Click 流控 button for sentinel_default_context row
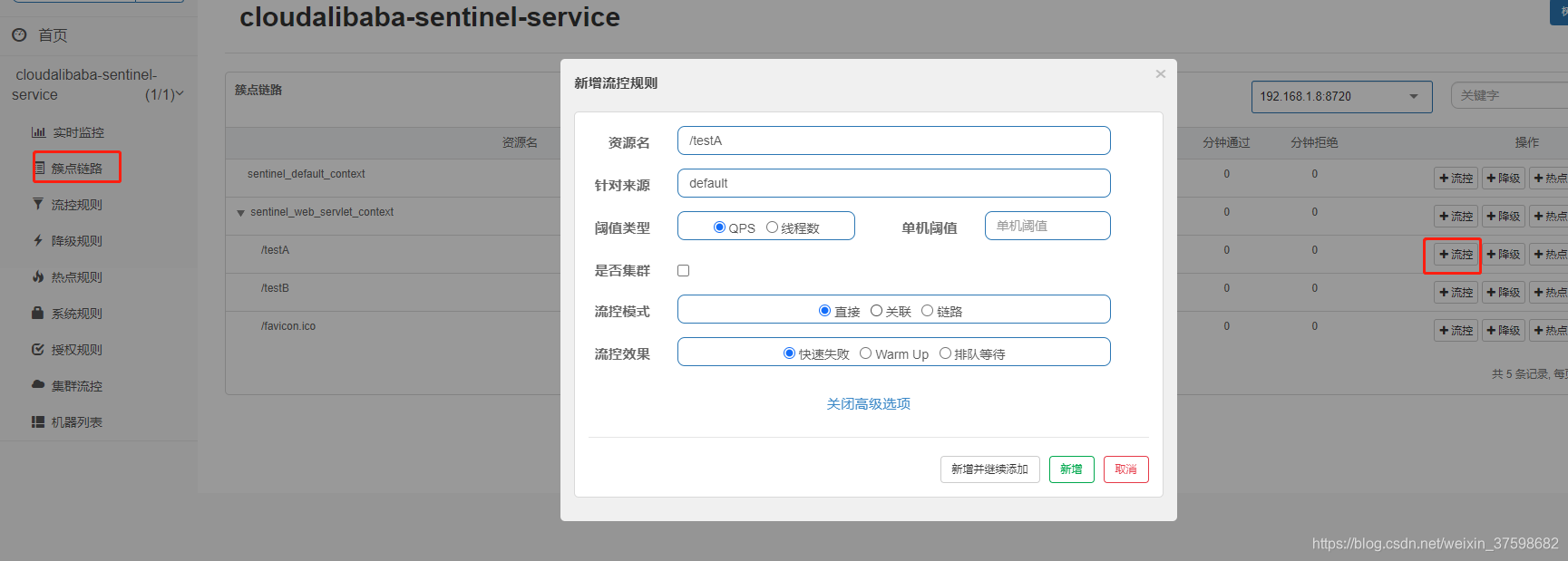The height and width of the screenshot is (561, 1568). 1456,179
